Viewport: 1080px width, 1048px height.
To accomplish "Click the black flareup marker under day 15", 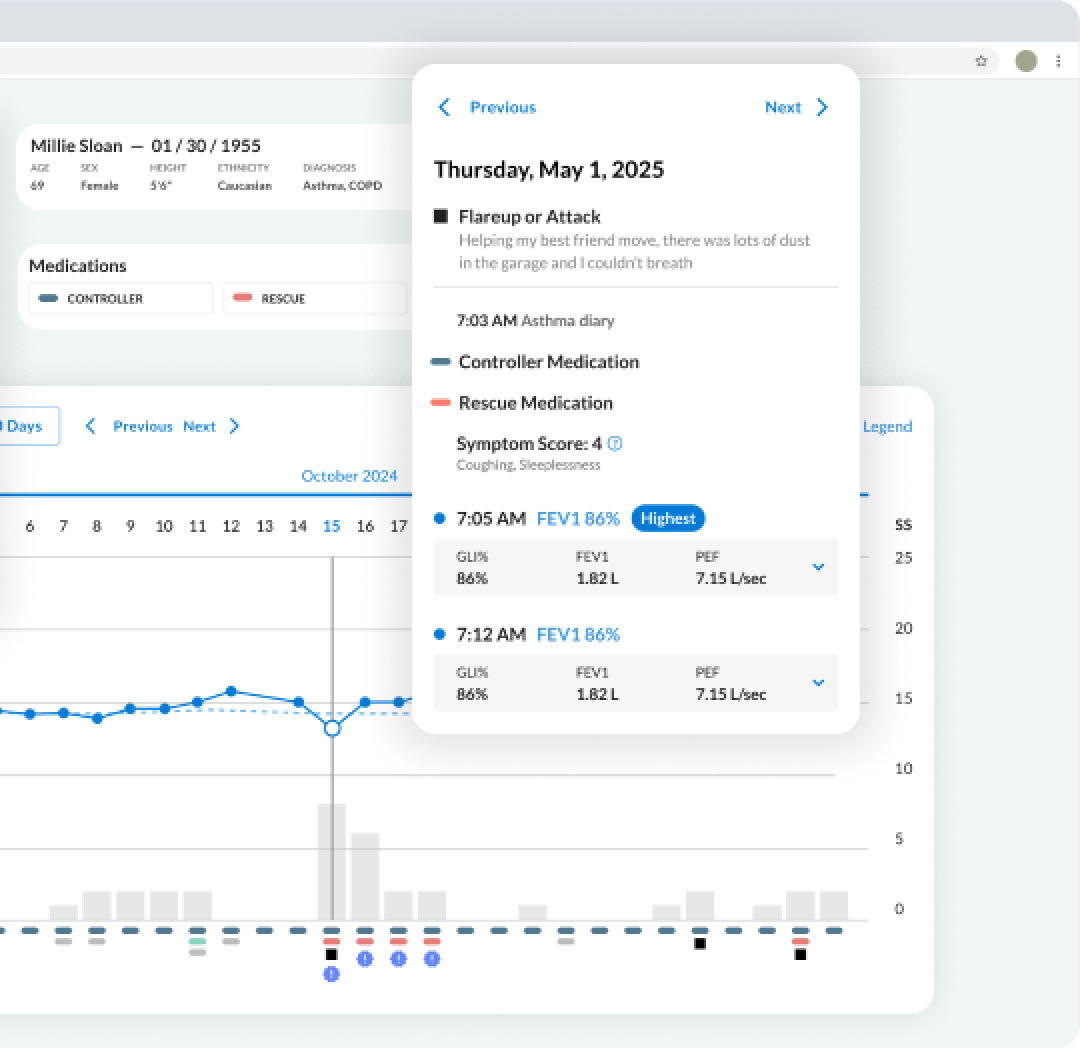I will 331,955.
